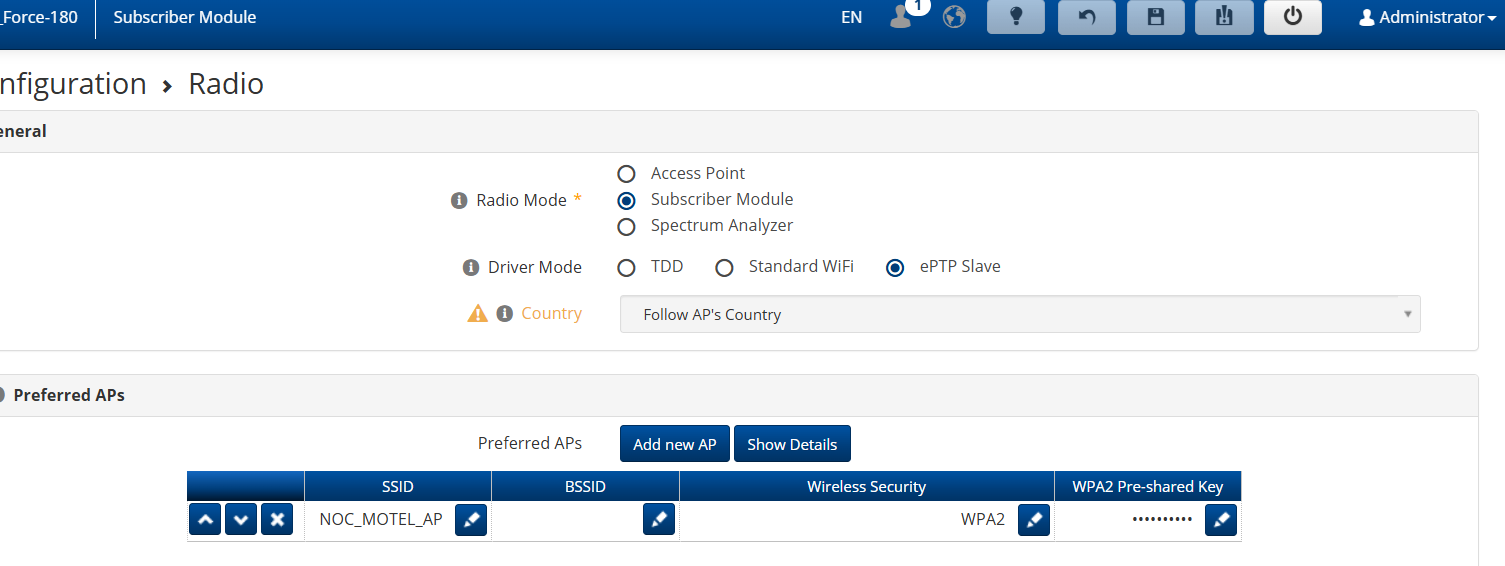Screen dimensions: 1505x566
Task: Collapse the Preferred APs section
Action: (3, 395)
